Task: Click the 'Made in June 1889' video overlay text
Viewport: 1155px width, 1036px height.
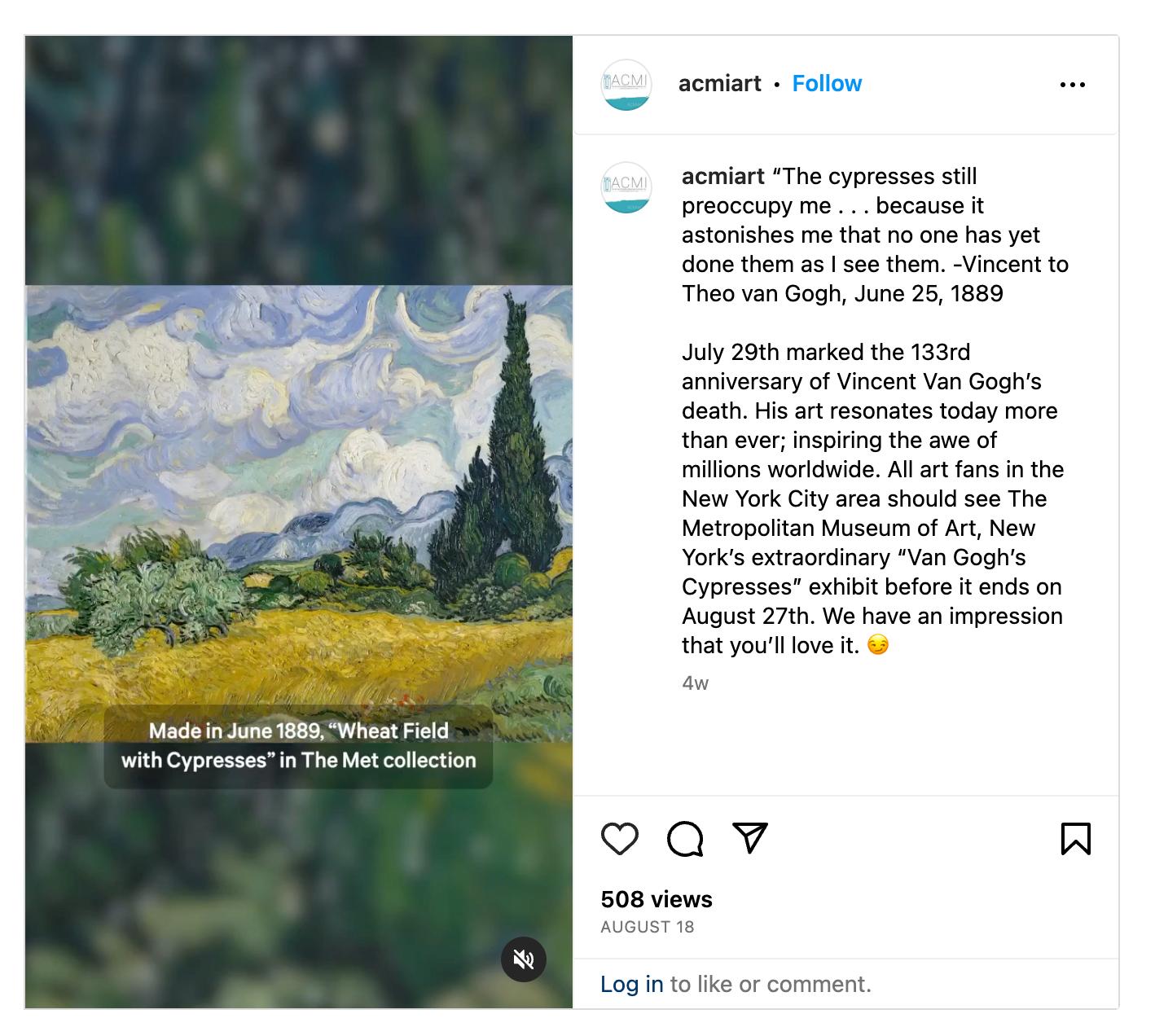Action: [298, 746]
